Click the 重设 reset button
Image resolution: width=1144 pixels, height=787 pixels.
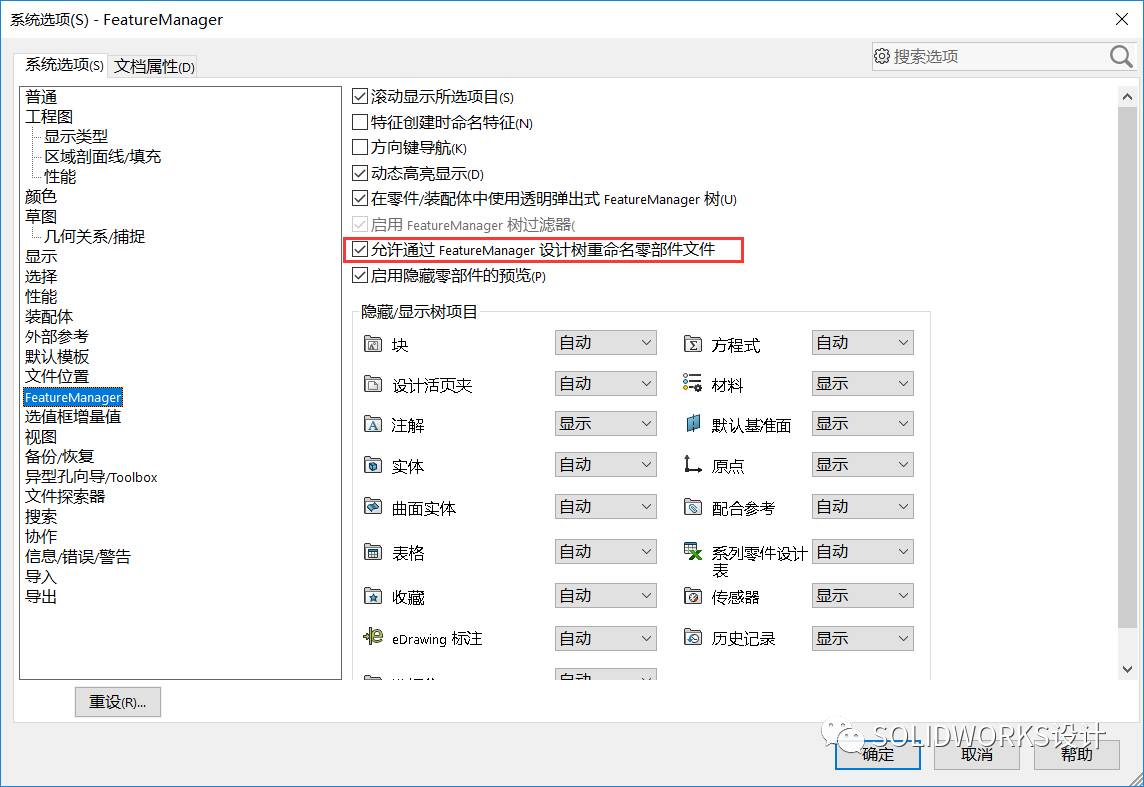click(117, 702)
